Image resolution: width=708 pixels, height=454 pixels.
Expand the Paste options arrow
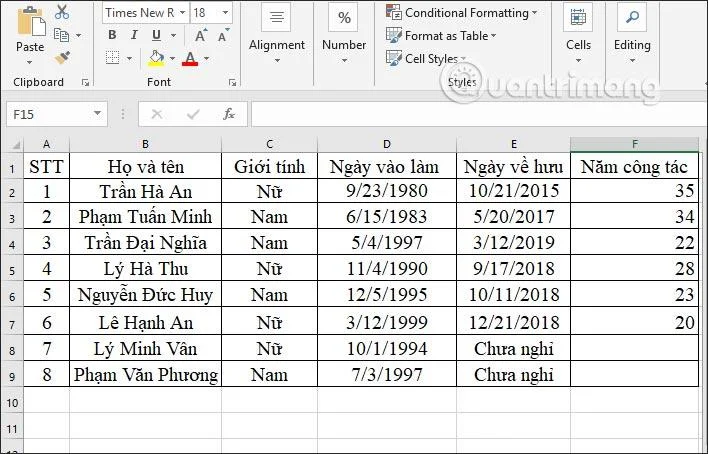tap(30, 62)
